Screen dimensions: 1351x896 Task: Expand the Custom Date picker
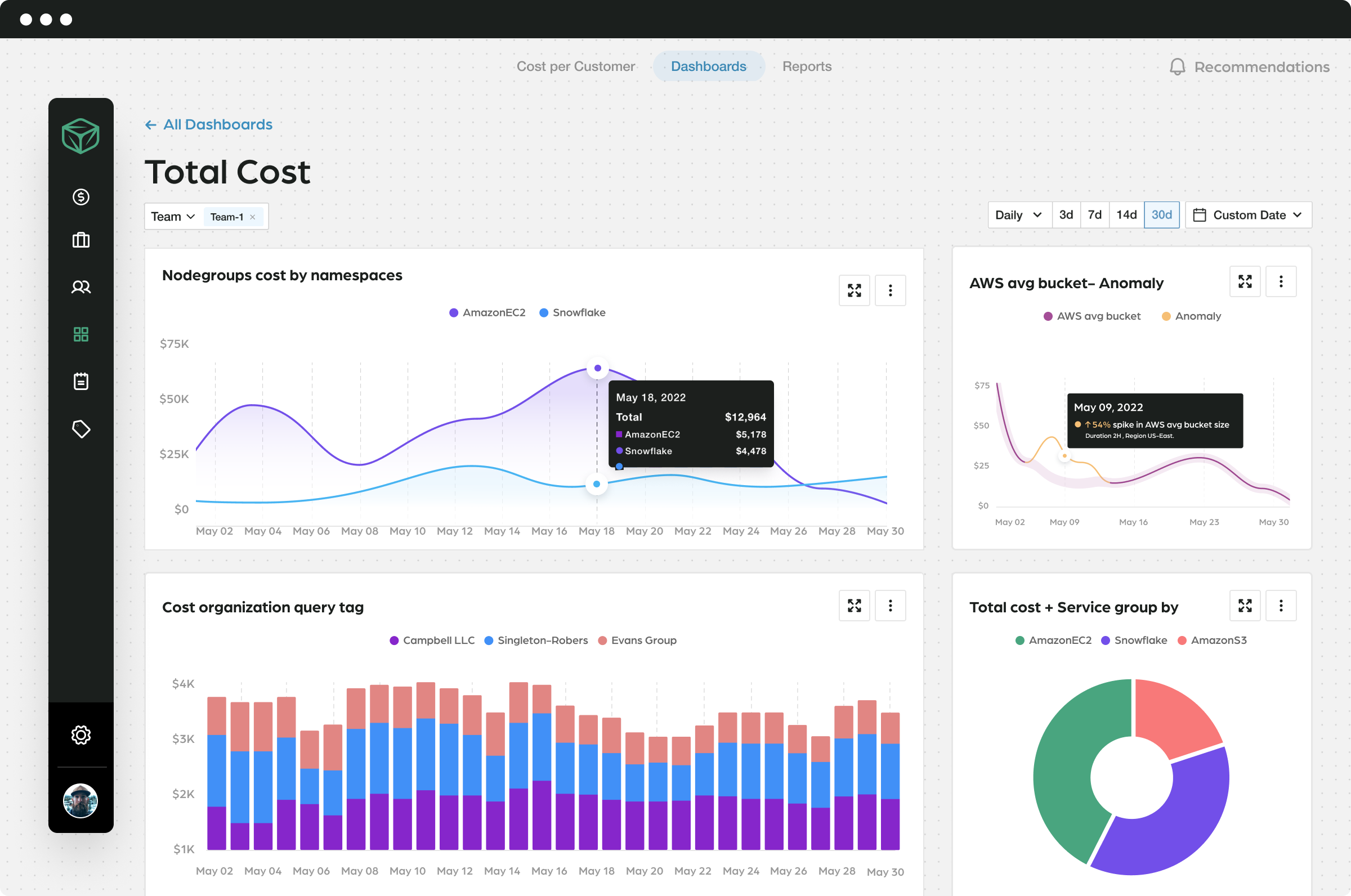1248,215
